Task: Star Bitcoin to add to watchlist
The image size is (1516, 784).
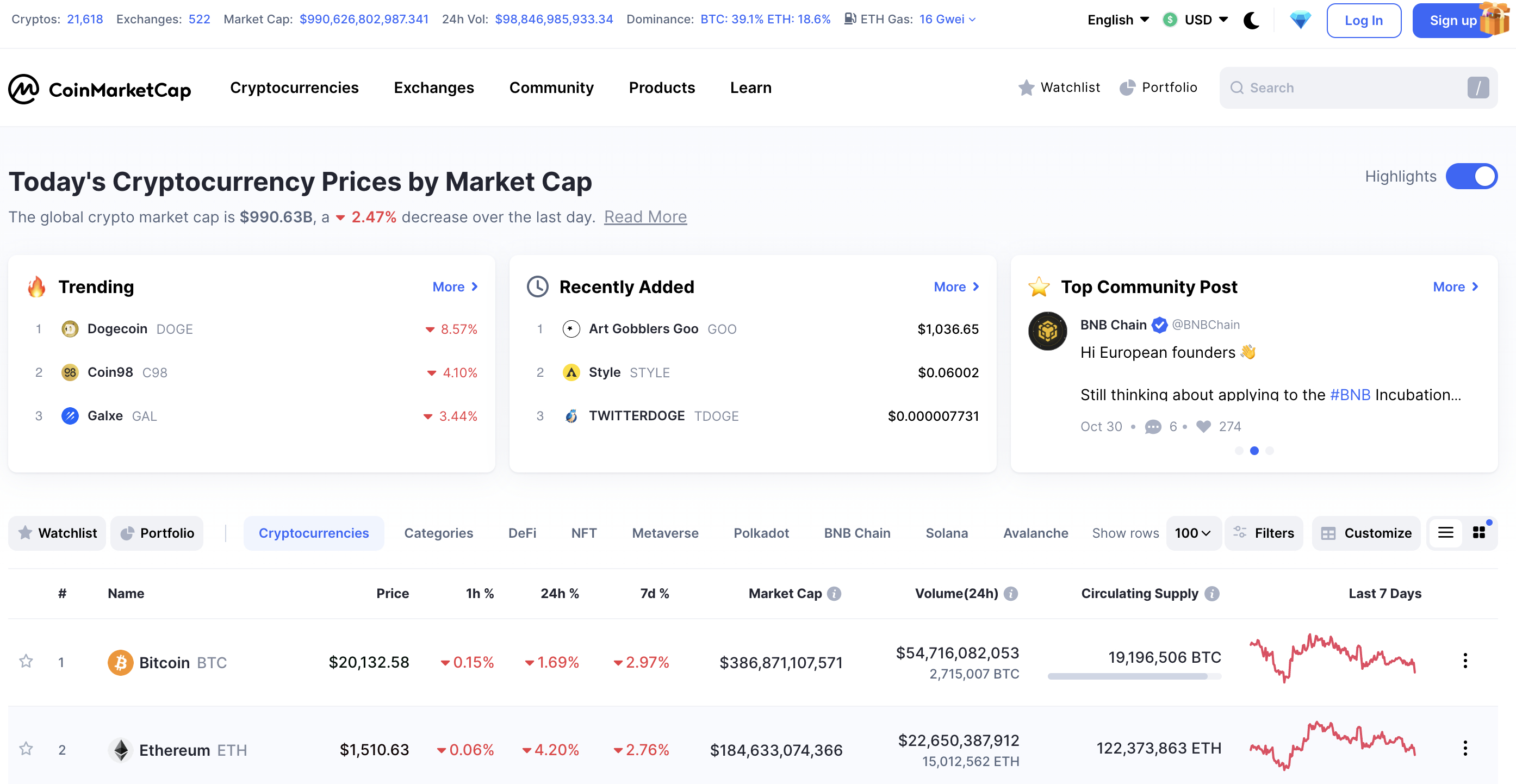Action: click(26, 662)
